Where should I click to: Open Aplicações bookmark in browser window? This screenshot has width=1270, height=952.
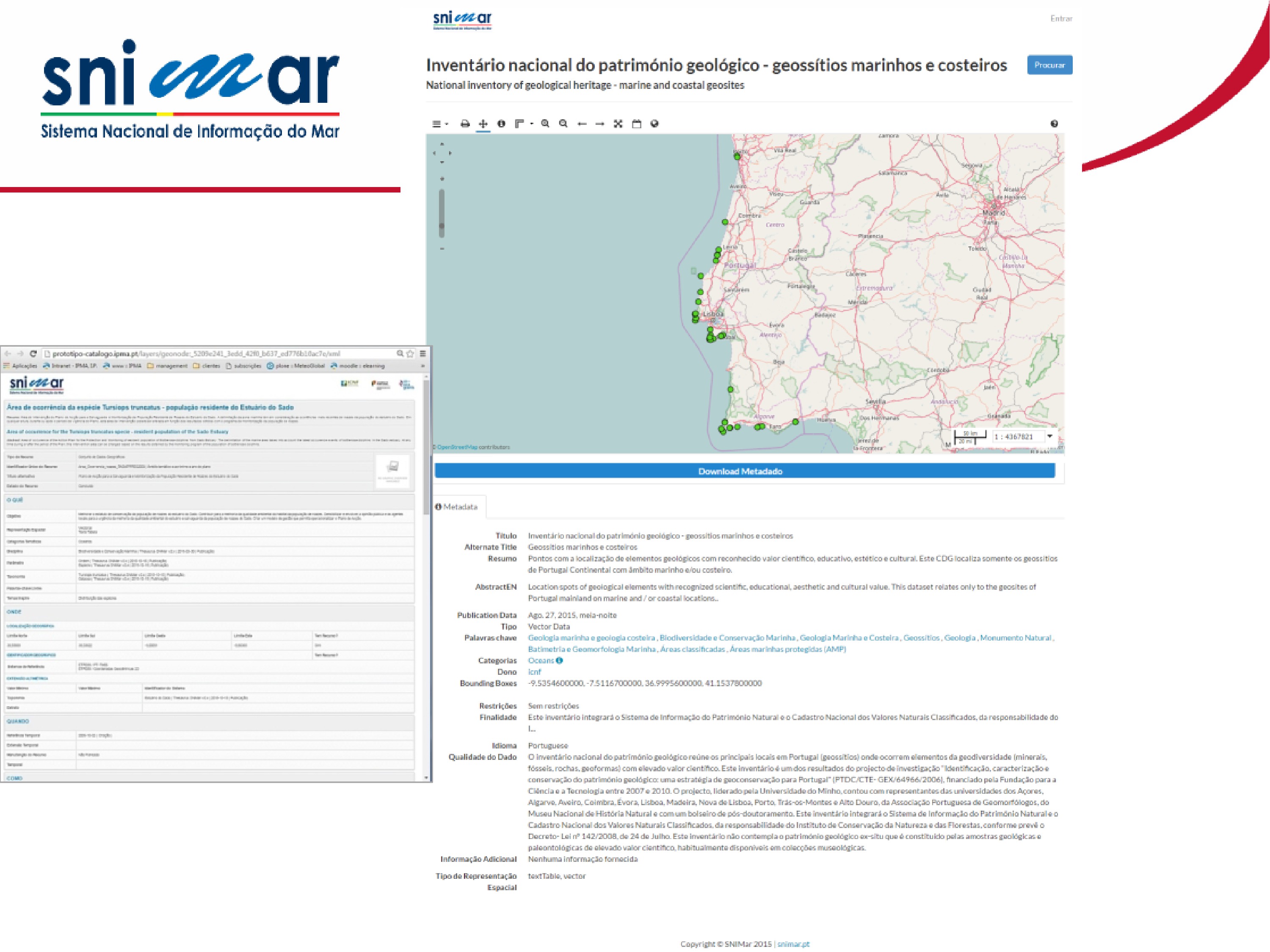point(20,366)
